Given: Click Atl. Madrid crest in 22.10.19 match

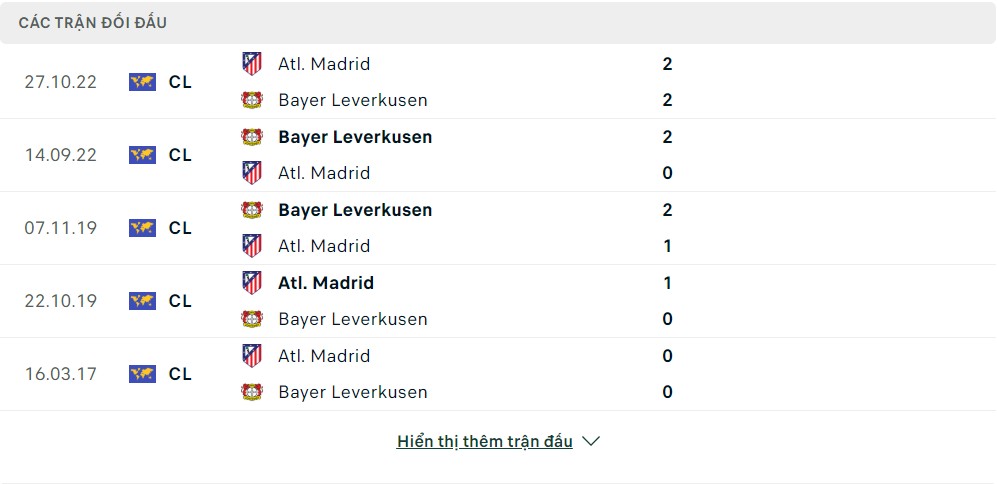Looking at the screenshot, I should pos(252,282).
